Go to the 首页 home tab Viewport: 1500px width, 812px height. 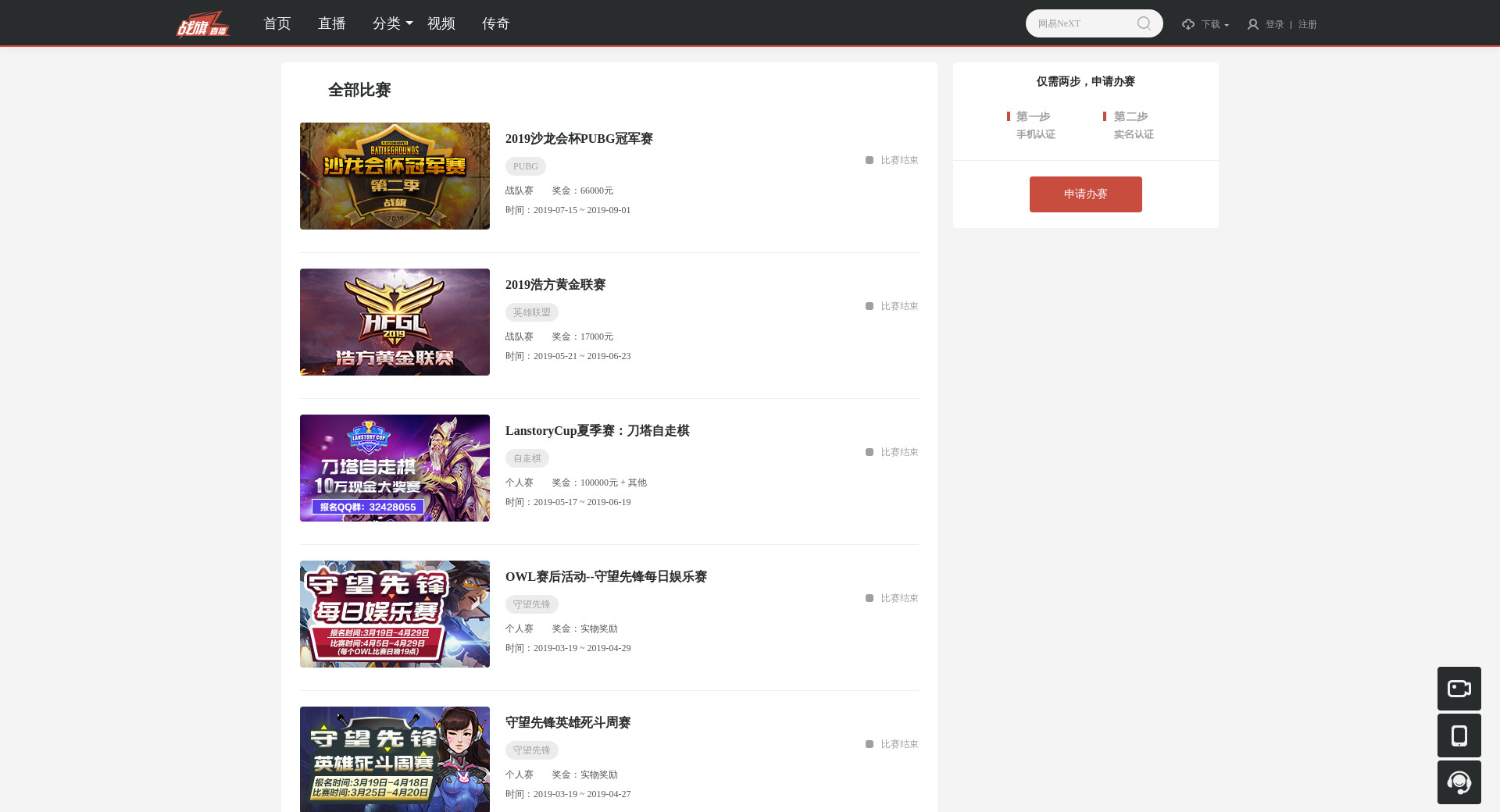[x=277, y=23]
